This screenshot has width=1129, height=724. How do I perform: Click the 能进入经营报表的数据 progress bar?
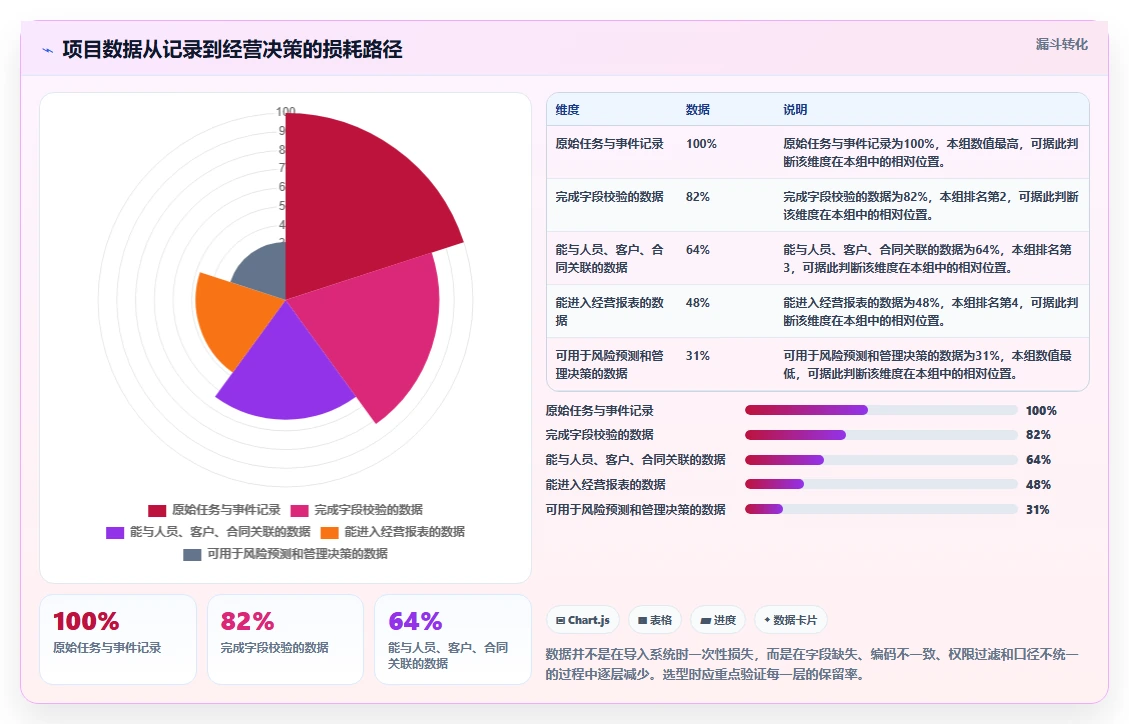pos(881,484)
